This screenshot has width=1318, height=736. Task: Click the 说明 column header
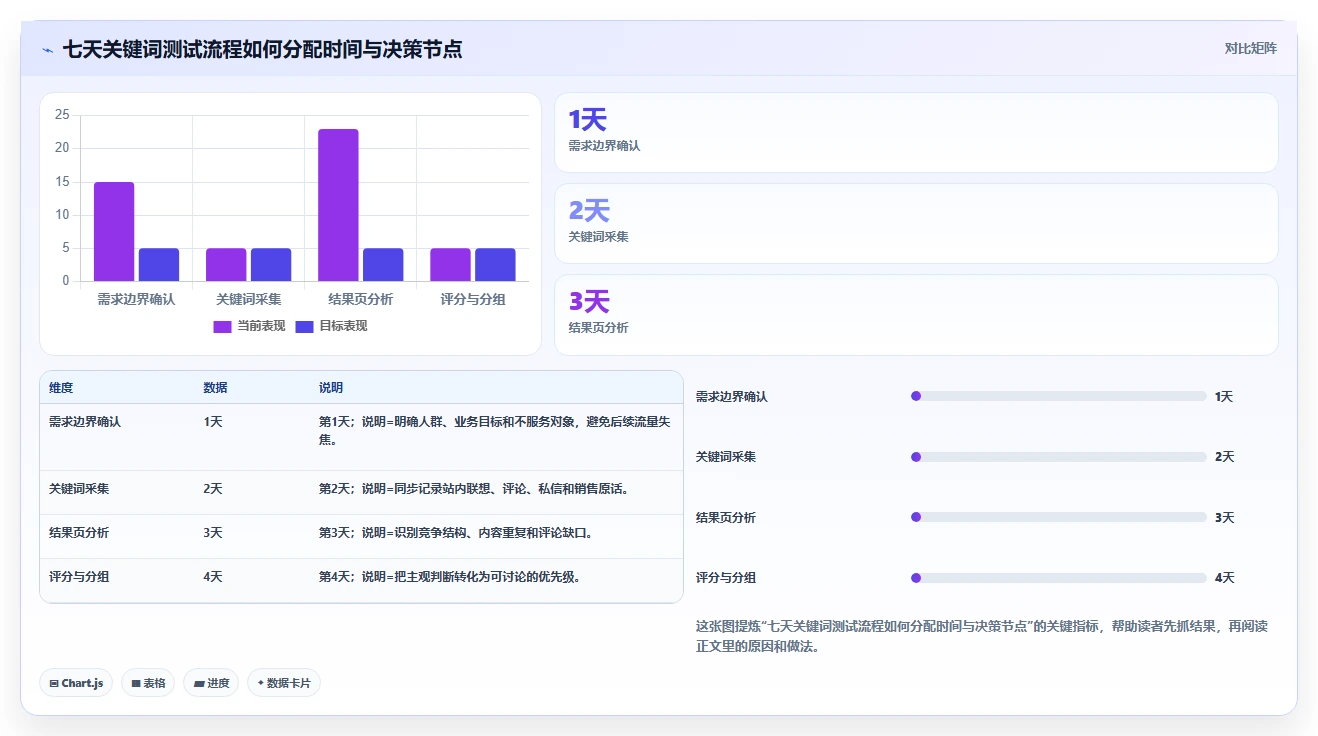(x=331, y=388)
